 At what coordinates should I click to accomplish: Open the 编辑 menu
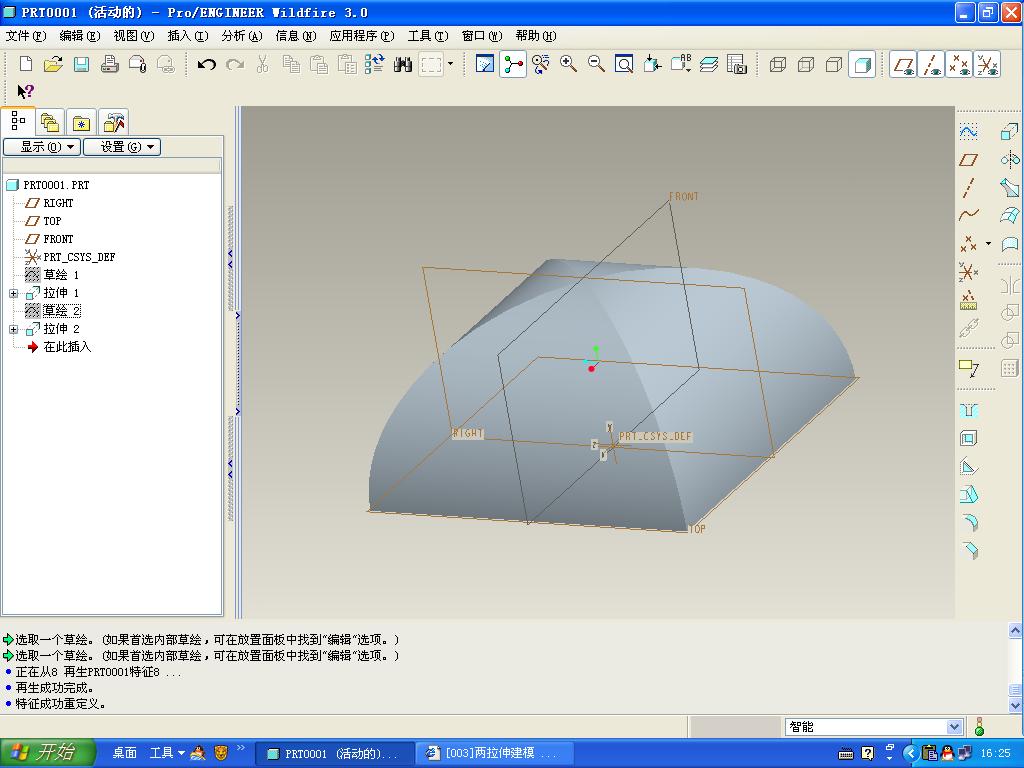tap(80, 36)
